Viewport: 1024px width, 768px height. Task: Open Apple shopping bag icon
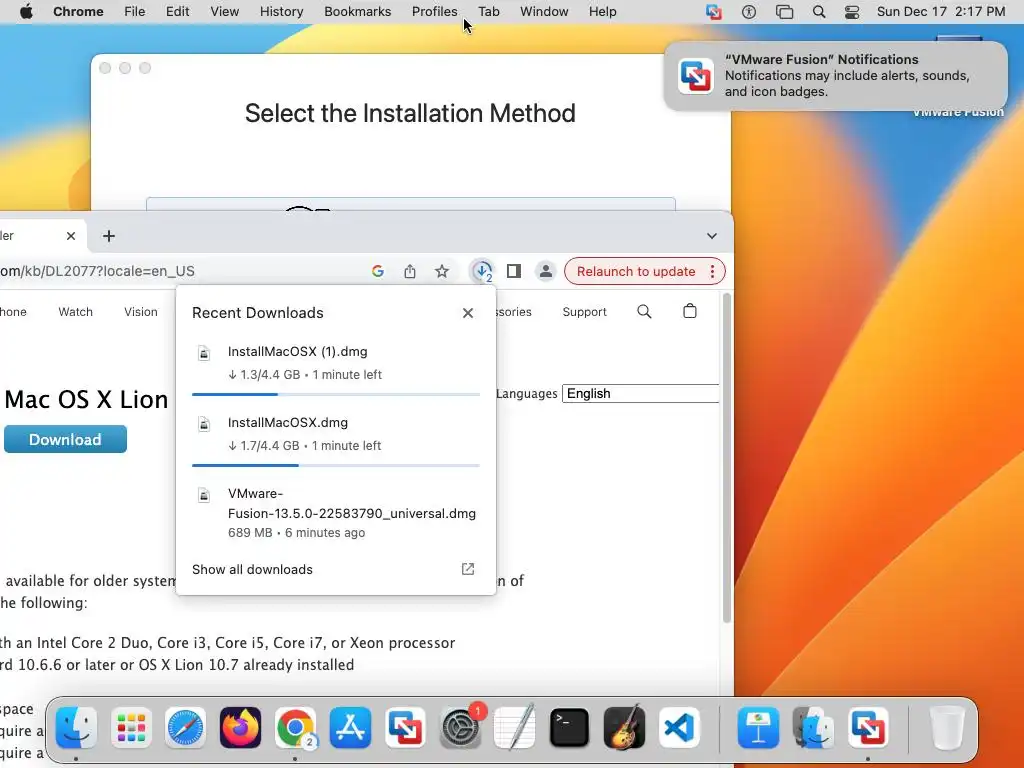(x=690, y=311)
